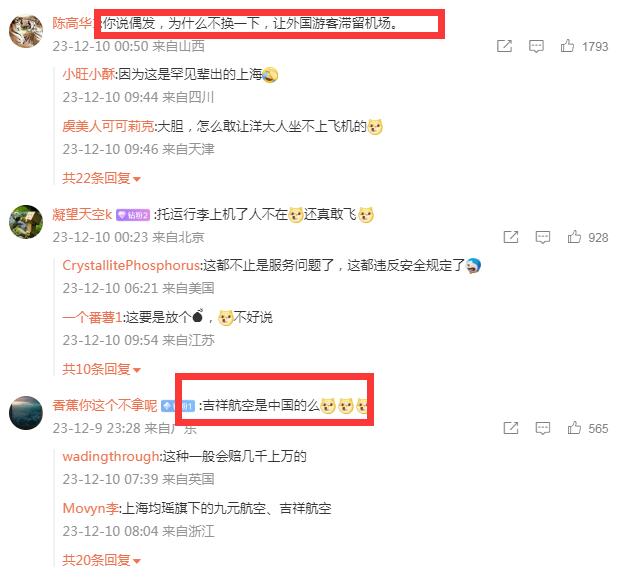Click the purple membership badge beside 凝望天空k
The height and width of the screenshot is (579, 629).
point(133,215)
